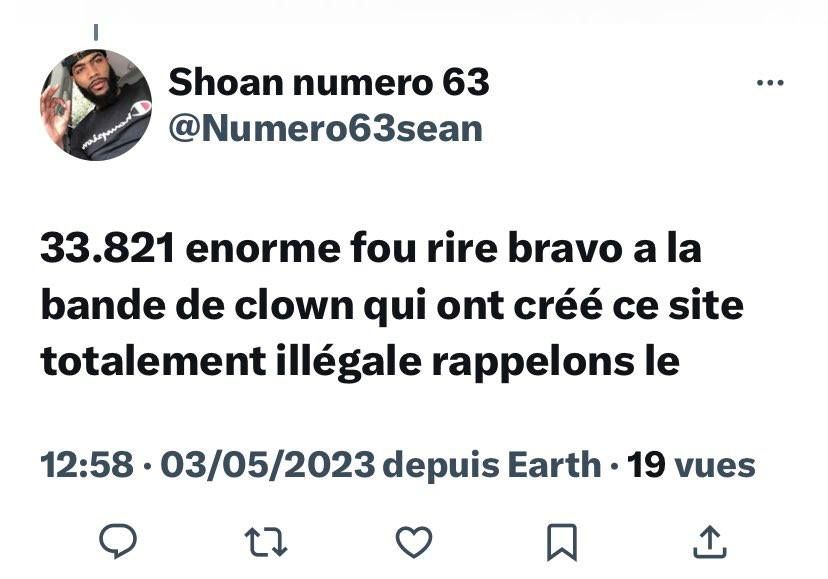Click the 12:58 timestamp
828x579 pixels.
[87, 465]
